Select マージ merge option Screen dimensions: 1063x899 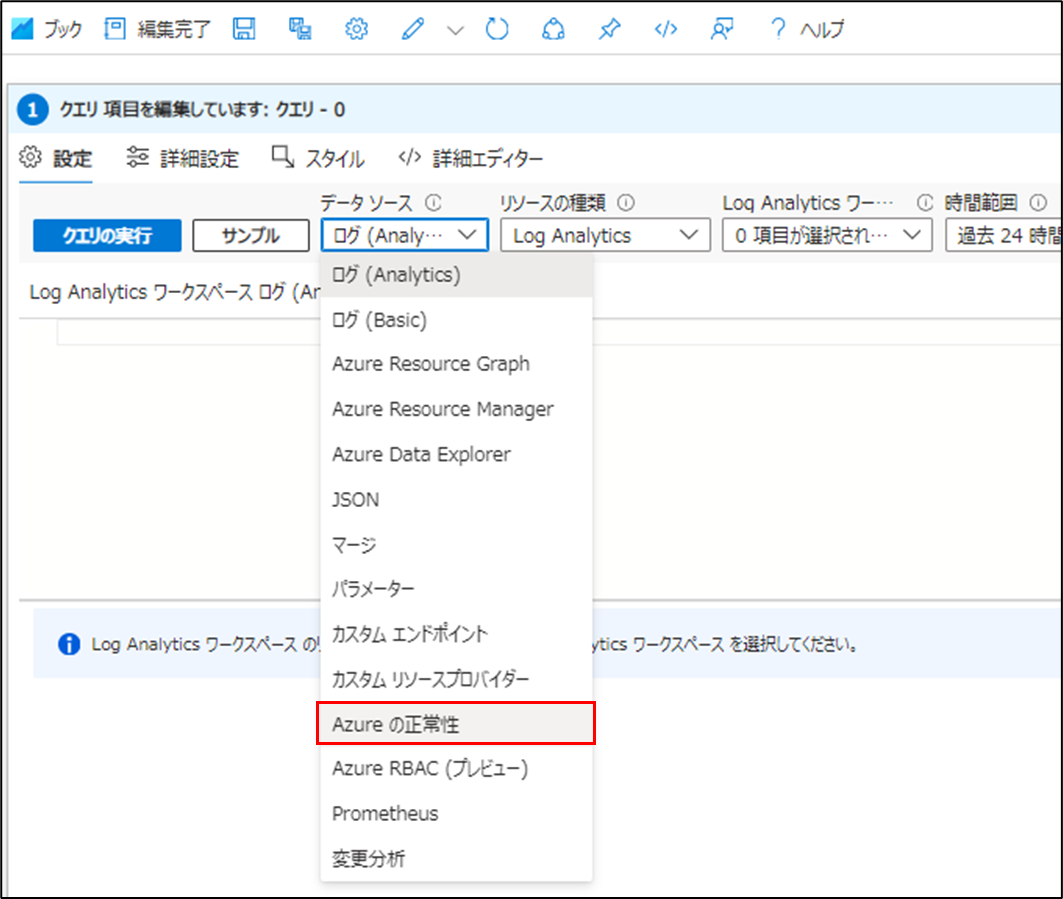(x=456, y=544)
